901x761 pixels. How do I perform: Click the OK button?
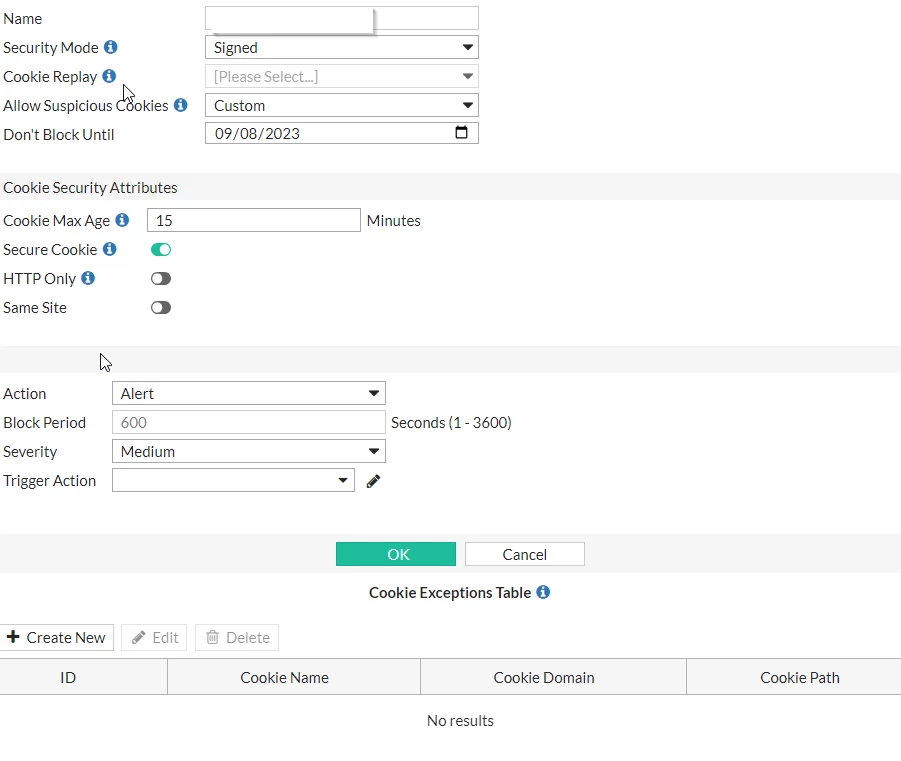(x=396, y=554)
